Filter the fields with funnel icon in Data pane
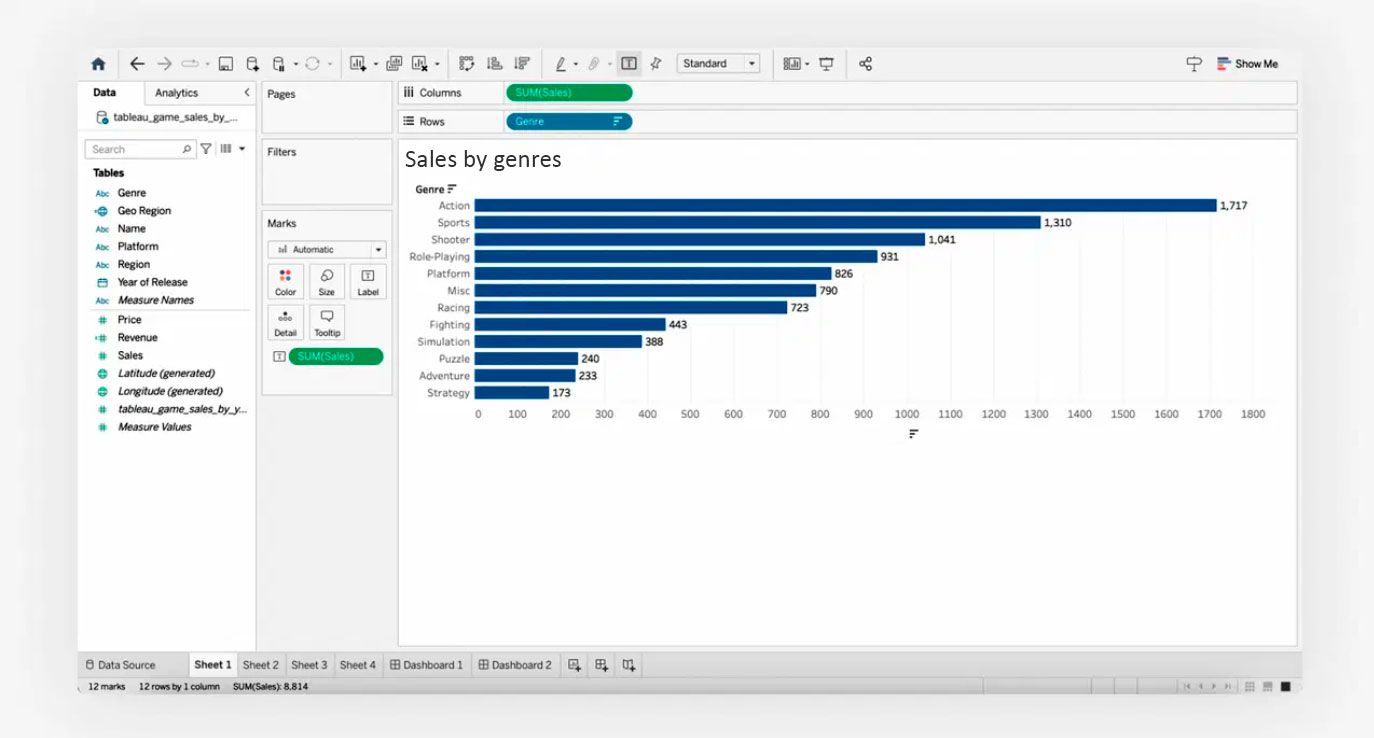 pyautogui.click(x=206, y=149)
